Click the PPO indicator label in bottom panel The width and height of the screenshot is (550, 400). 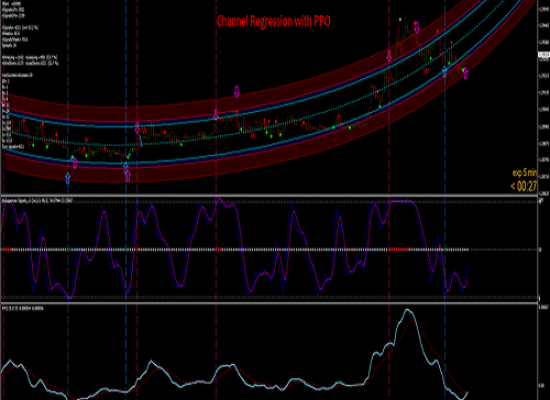[23, 308]
